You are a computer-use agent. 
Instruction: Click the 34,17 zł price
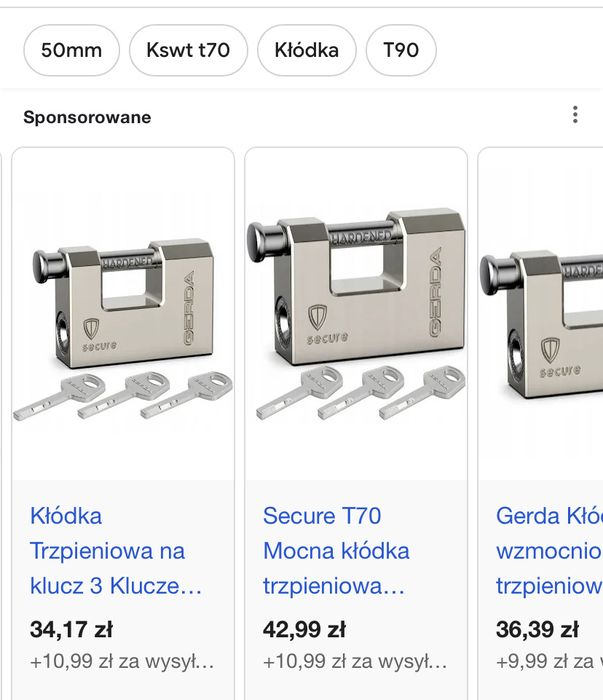(71, 630)
